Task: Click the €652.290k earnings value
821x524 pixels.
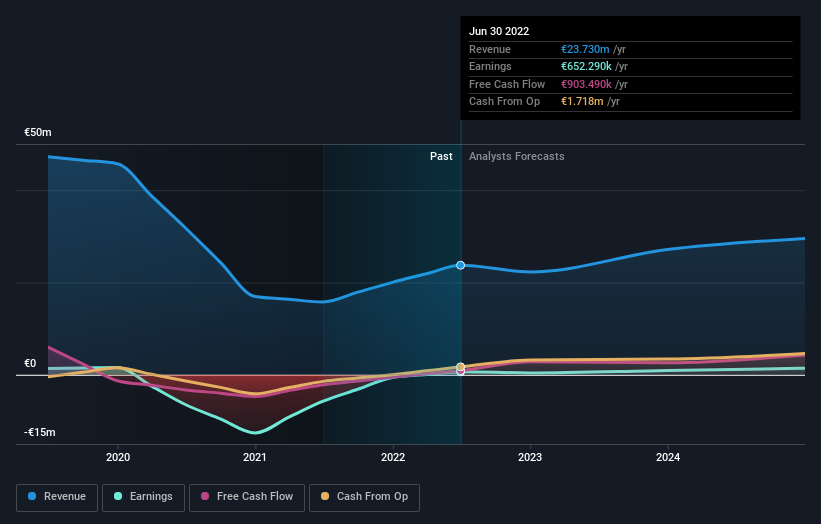Action: 586,66
